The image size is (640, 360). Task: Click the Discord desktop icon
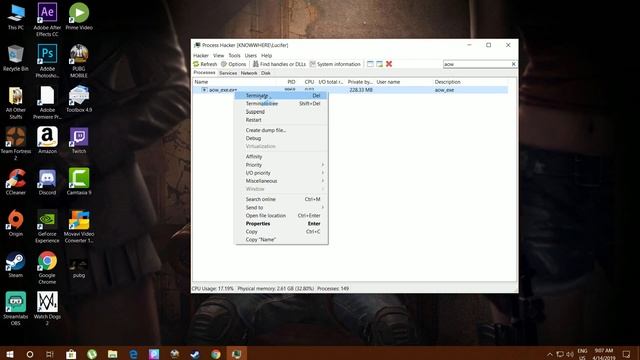pos(47,182)
